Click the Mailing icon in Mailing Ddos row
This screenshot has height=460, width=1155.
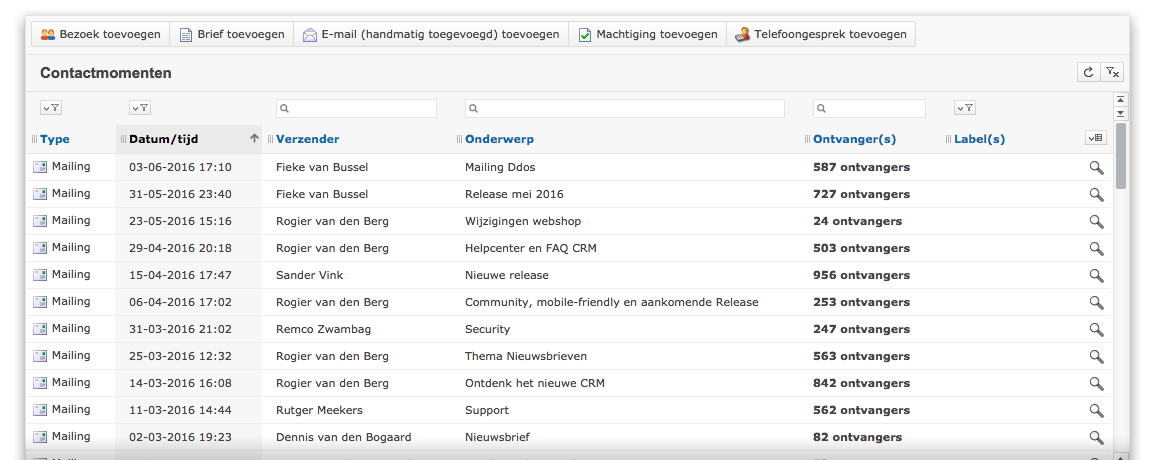tap(40, 167)
